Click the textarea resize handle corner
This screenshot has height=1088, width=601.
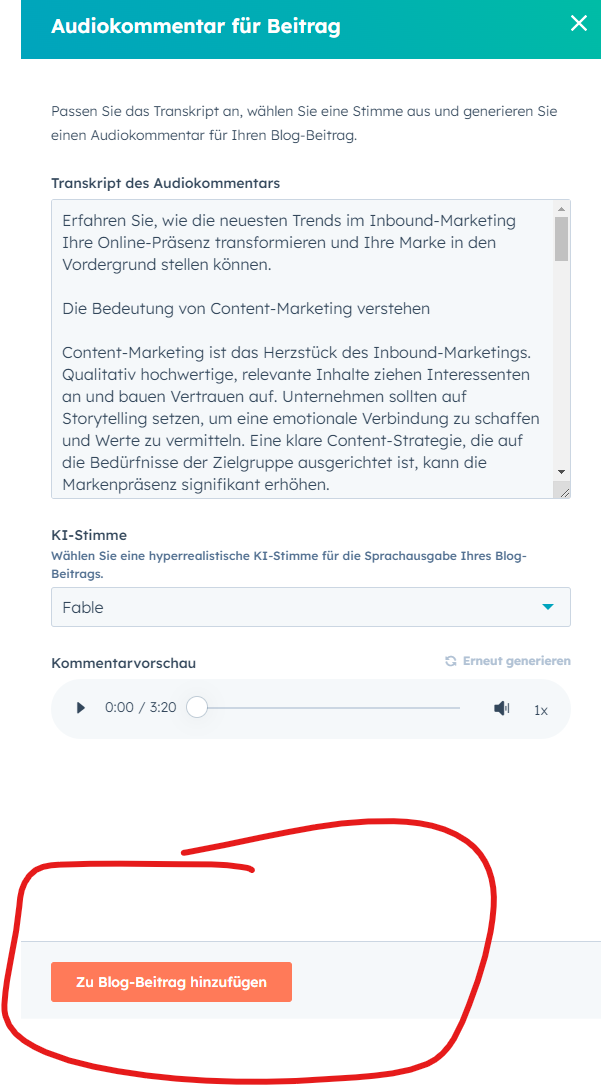563,491
